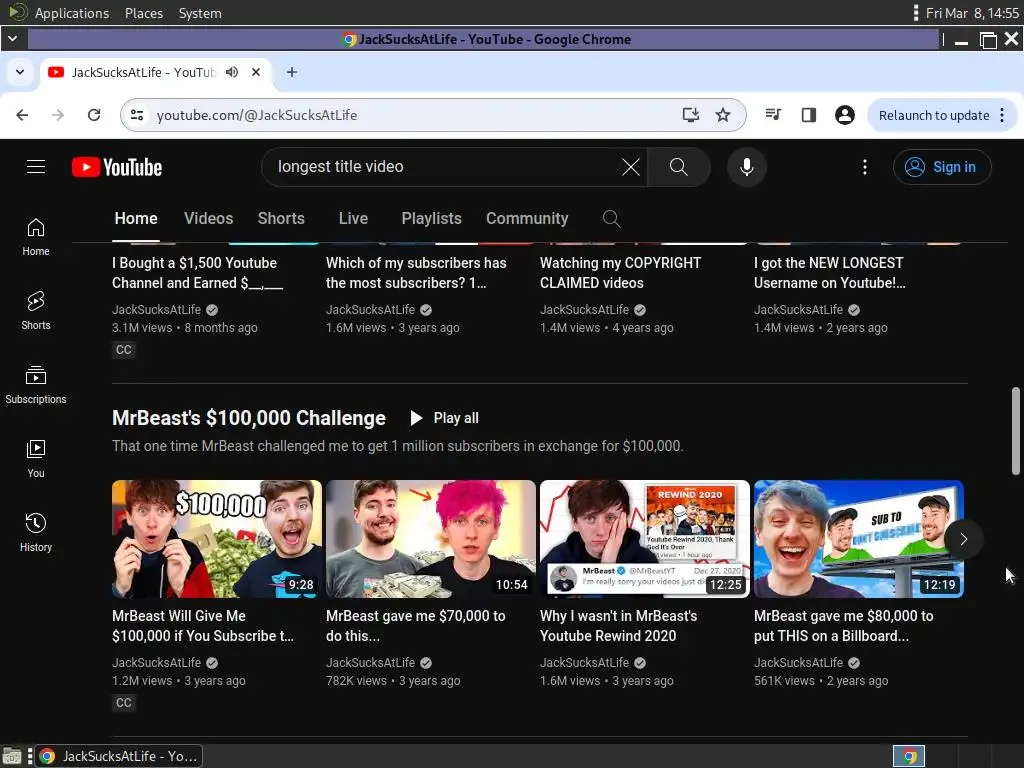Open the MrBeast's $100,000 Challenge playlist title
Screen dimensions: 1024x768
[249, 418]
